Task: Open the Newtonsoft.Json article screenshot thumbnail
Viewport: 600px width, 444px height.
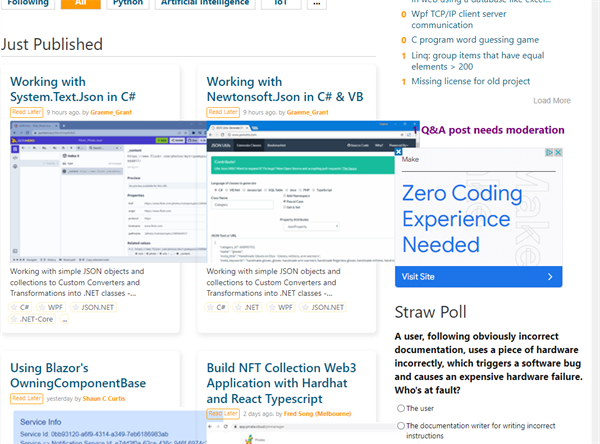Action: click(301, 192)
